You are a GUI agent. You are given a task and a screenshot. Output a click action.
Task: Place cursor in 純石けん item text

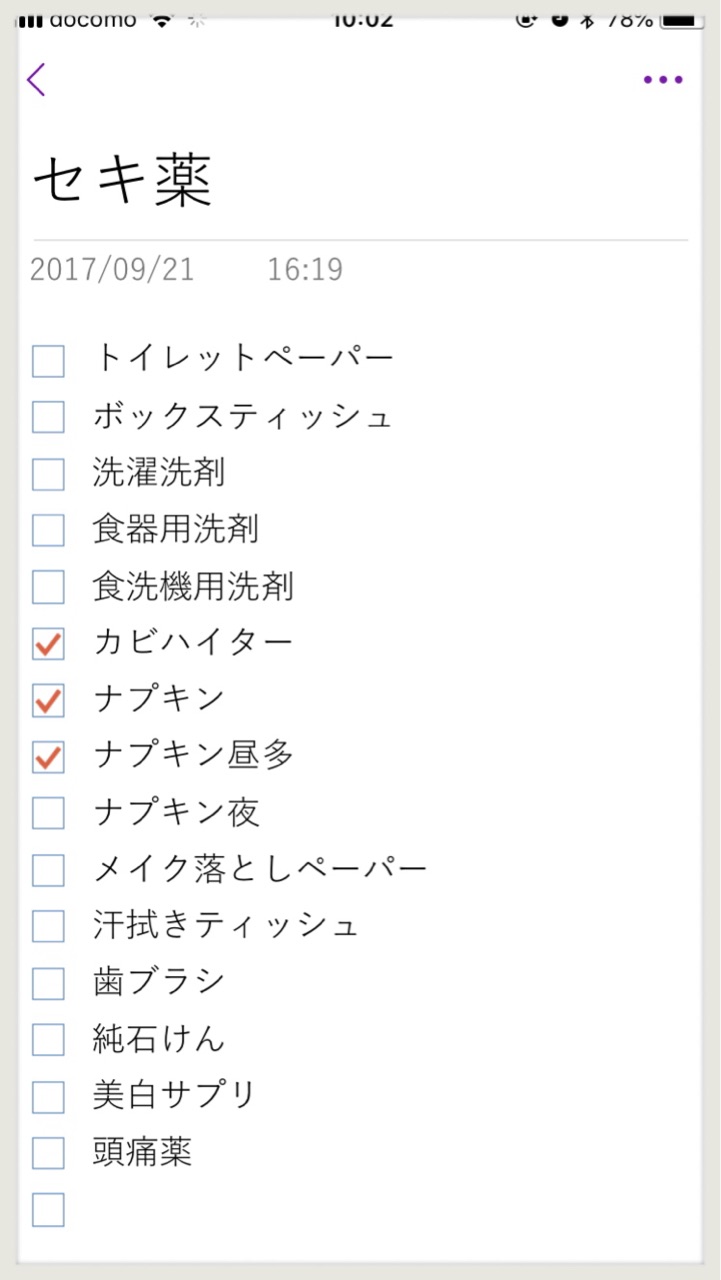(159, 1038)
